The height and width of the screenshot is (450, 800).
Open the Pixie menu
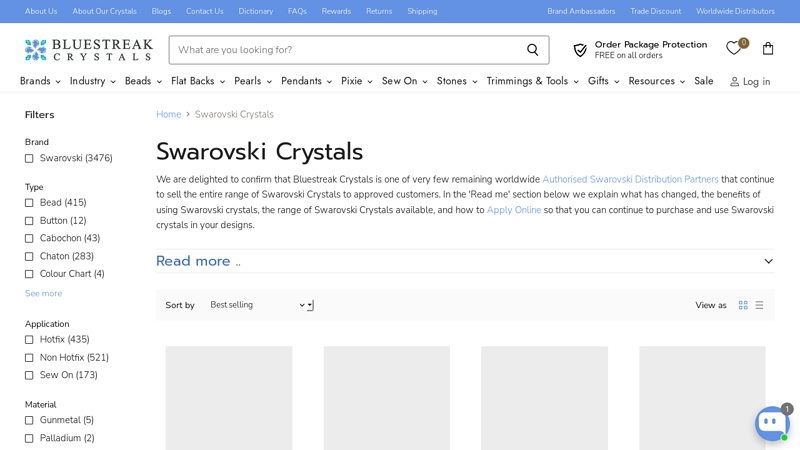pyautogui.click(x=357, y=81)
